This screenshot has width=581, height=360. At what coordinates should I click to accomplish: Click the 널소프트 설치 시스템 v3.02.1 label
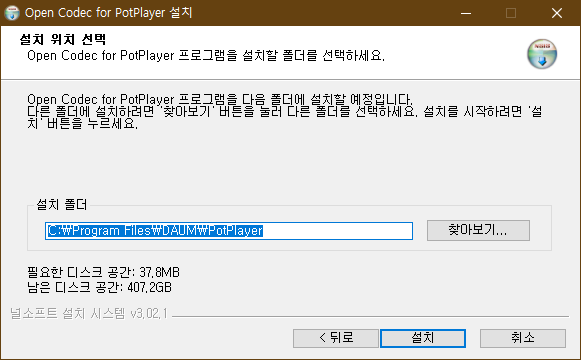click(x=89, y=314)
